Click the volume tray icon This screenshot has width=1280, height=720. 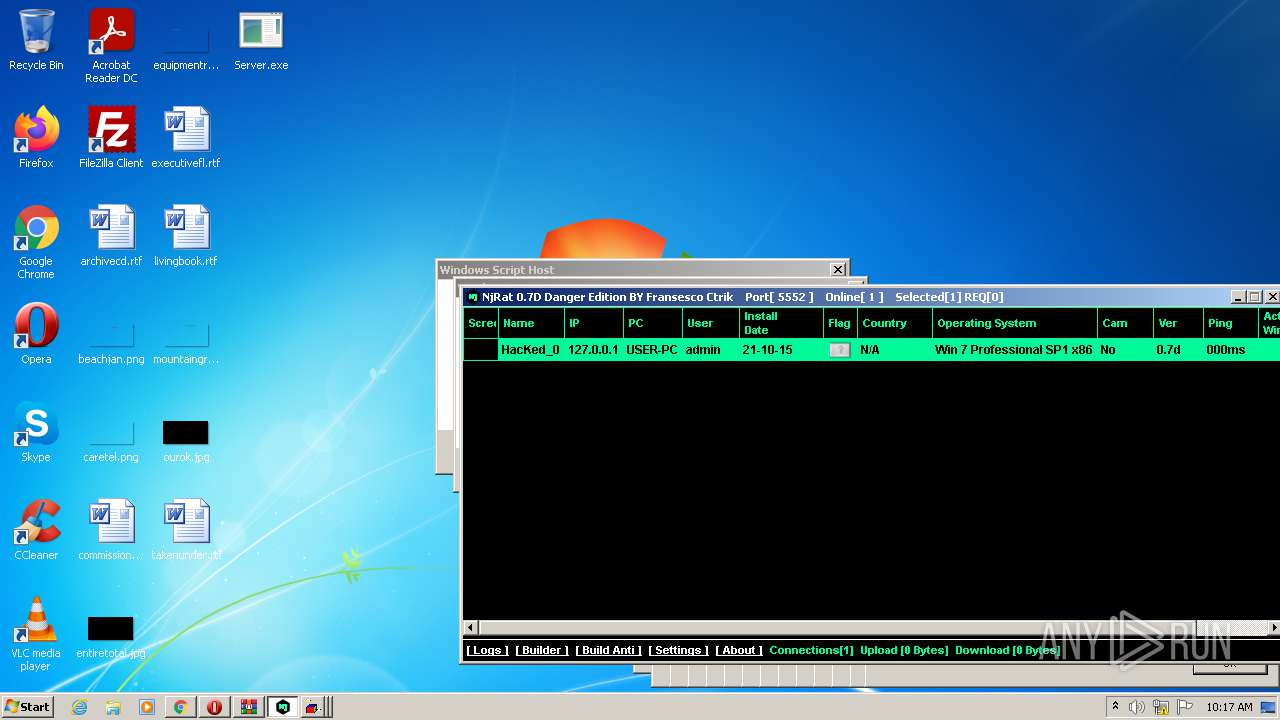(x=1136, y=707)
